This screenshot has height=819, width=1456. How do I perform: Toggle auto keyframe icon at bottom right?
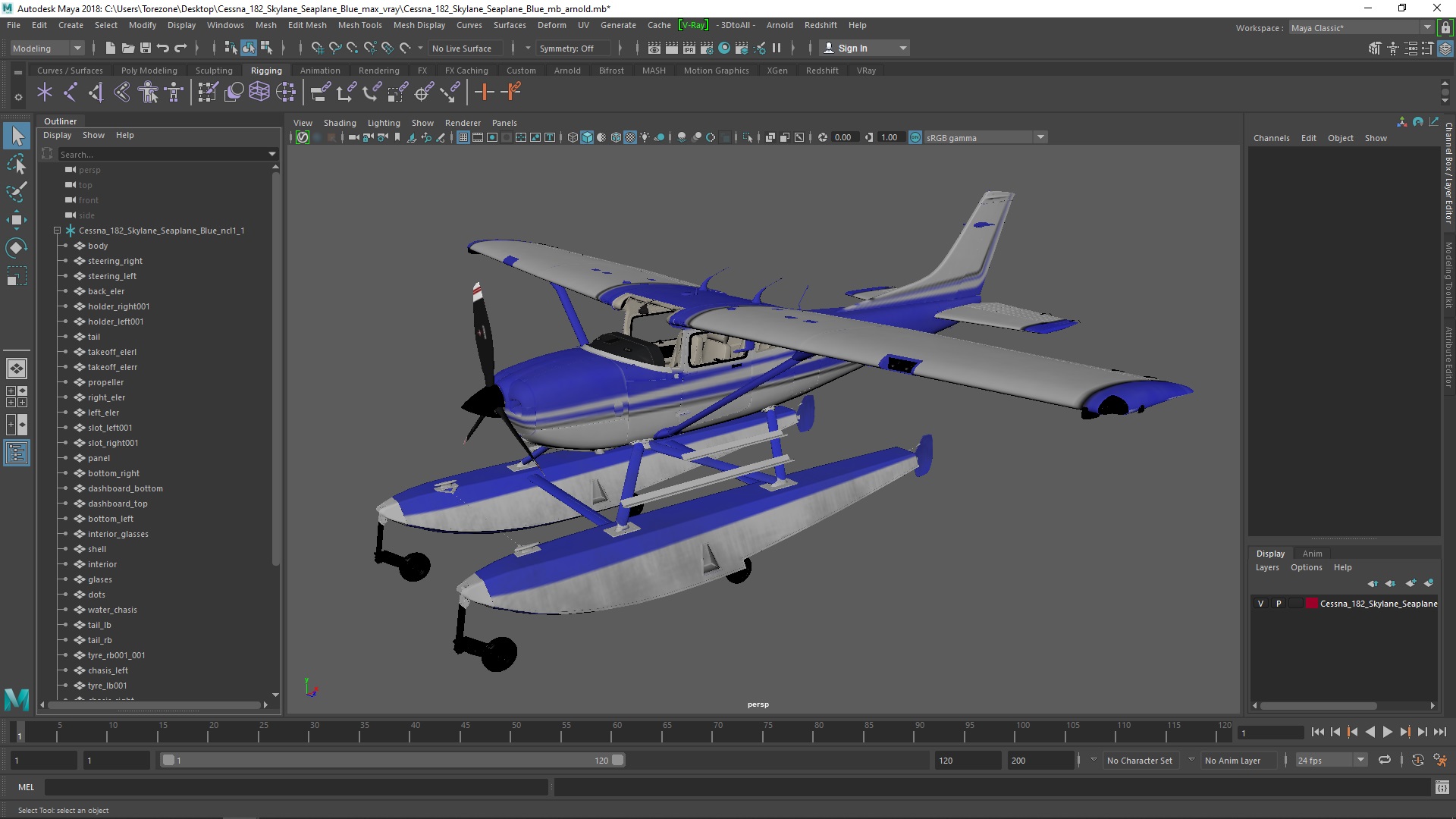[1417, 760]
